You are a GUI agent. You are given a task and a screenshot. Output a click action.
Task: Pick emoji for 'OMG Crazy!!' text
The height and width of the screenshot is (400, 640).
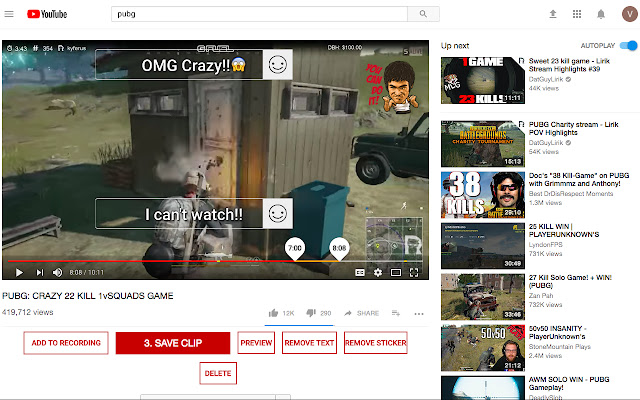(x=278, y=64)
